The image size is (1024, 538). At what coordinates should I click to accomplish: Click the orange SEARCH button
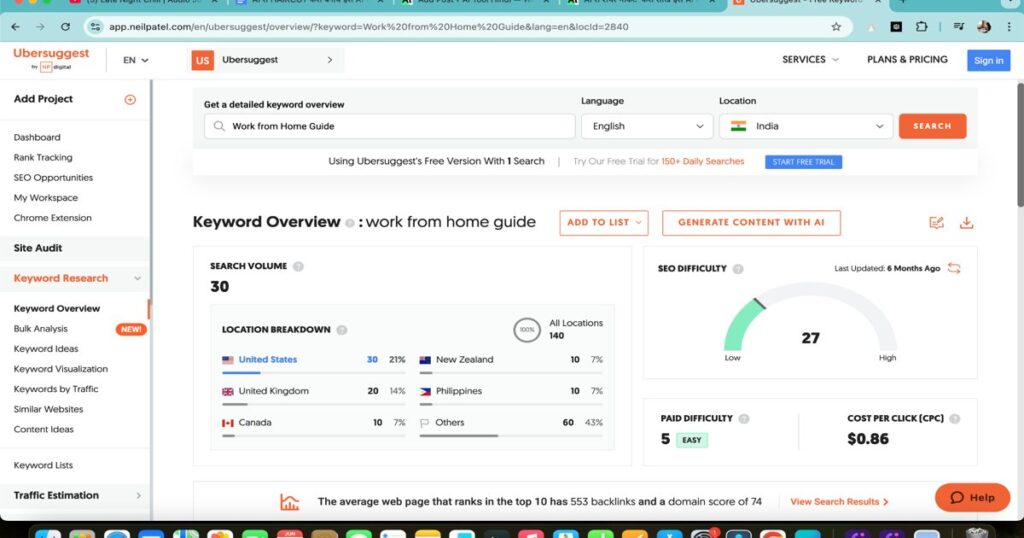point(932,126)
